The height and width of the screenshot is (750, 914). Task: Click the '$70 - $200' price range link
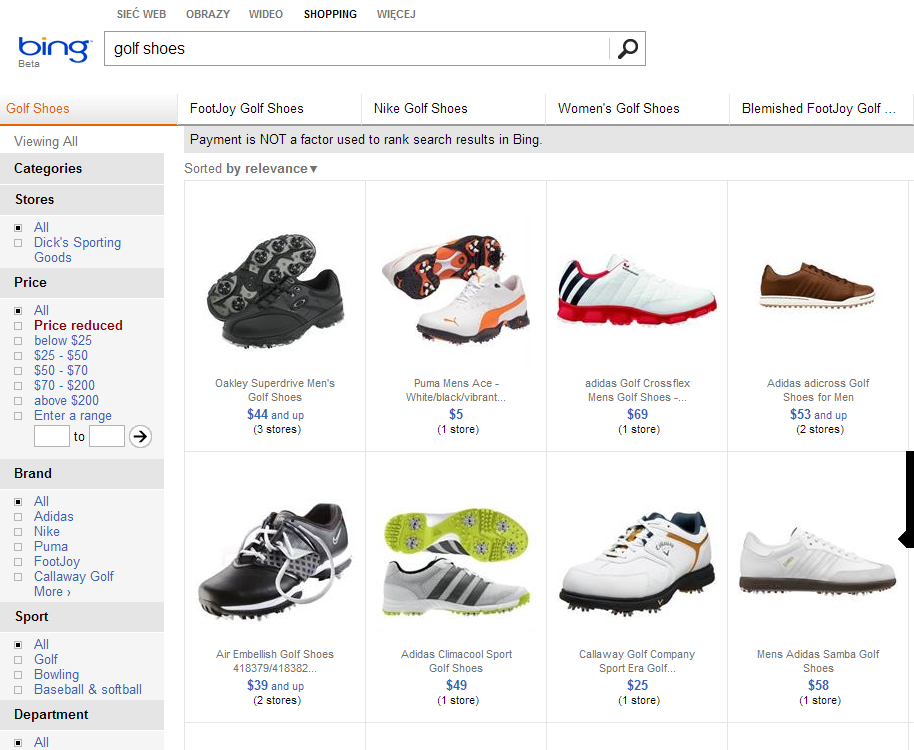tap(64, 385)
